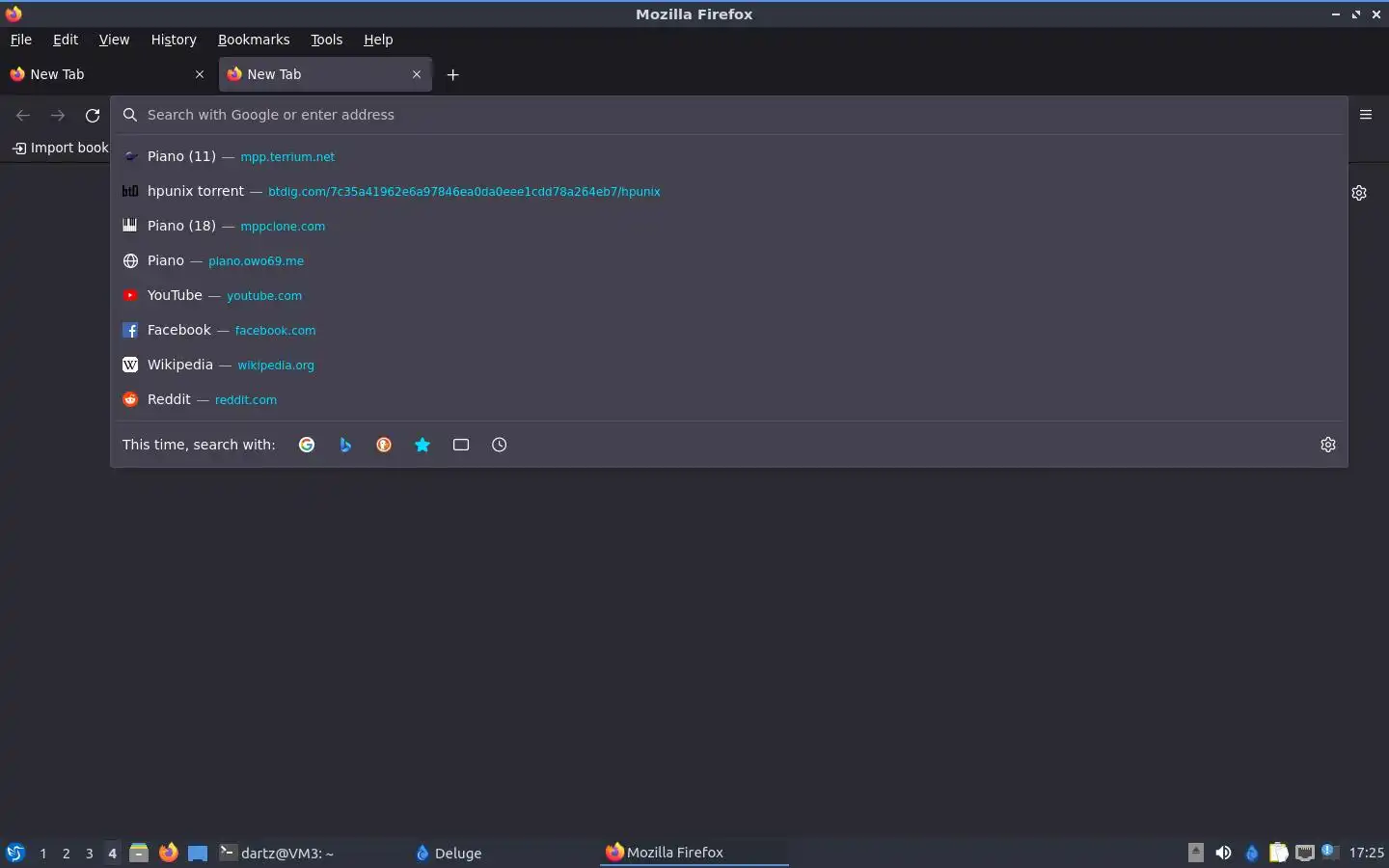
Task: Focus the search or address field
Action: click(728, 115)
